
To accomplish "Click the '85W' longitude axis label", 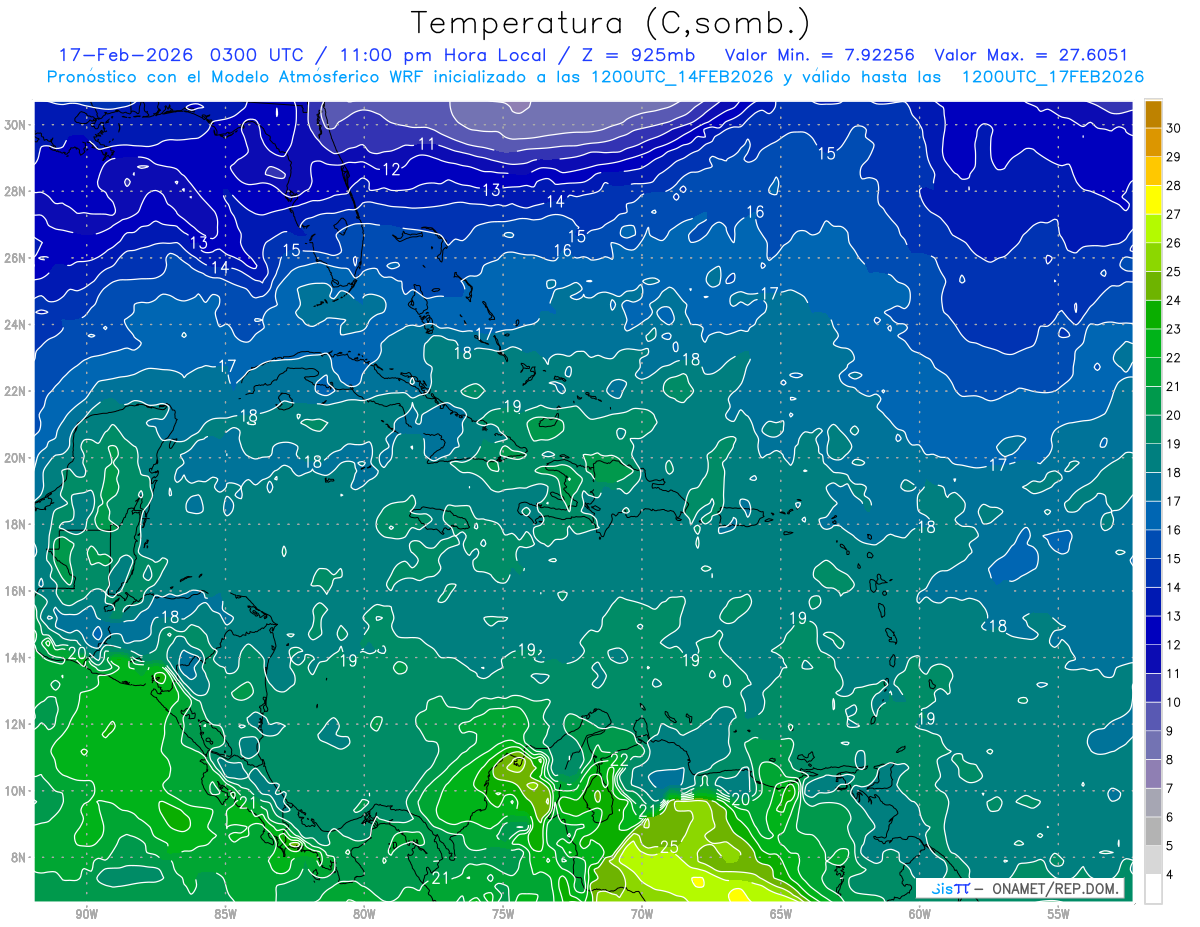I will [225, 914].
